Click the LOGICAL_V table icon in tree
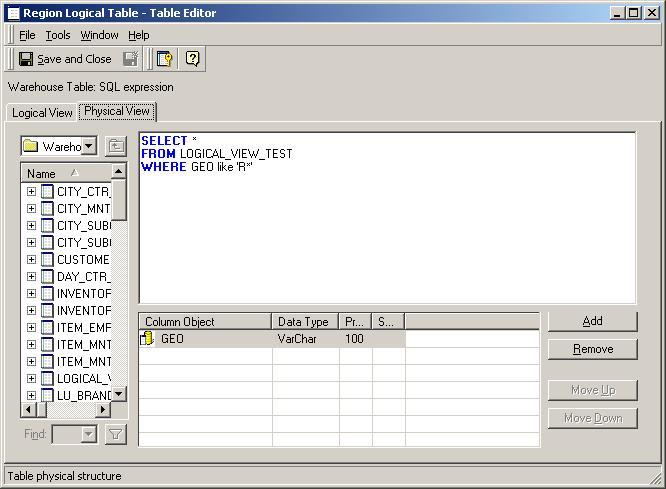This screenshot has width=666, height=489. point(47,378)
